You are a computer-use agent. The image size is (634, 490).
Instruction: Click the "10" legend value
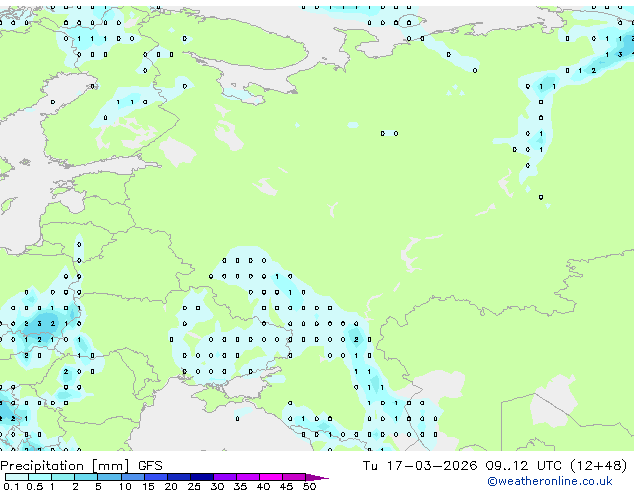click(125, 486)
